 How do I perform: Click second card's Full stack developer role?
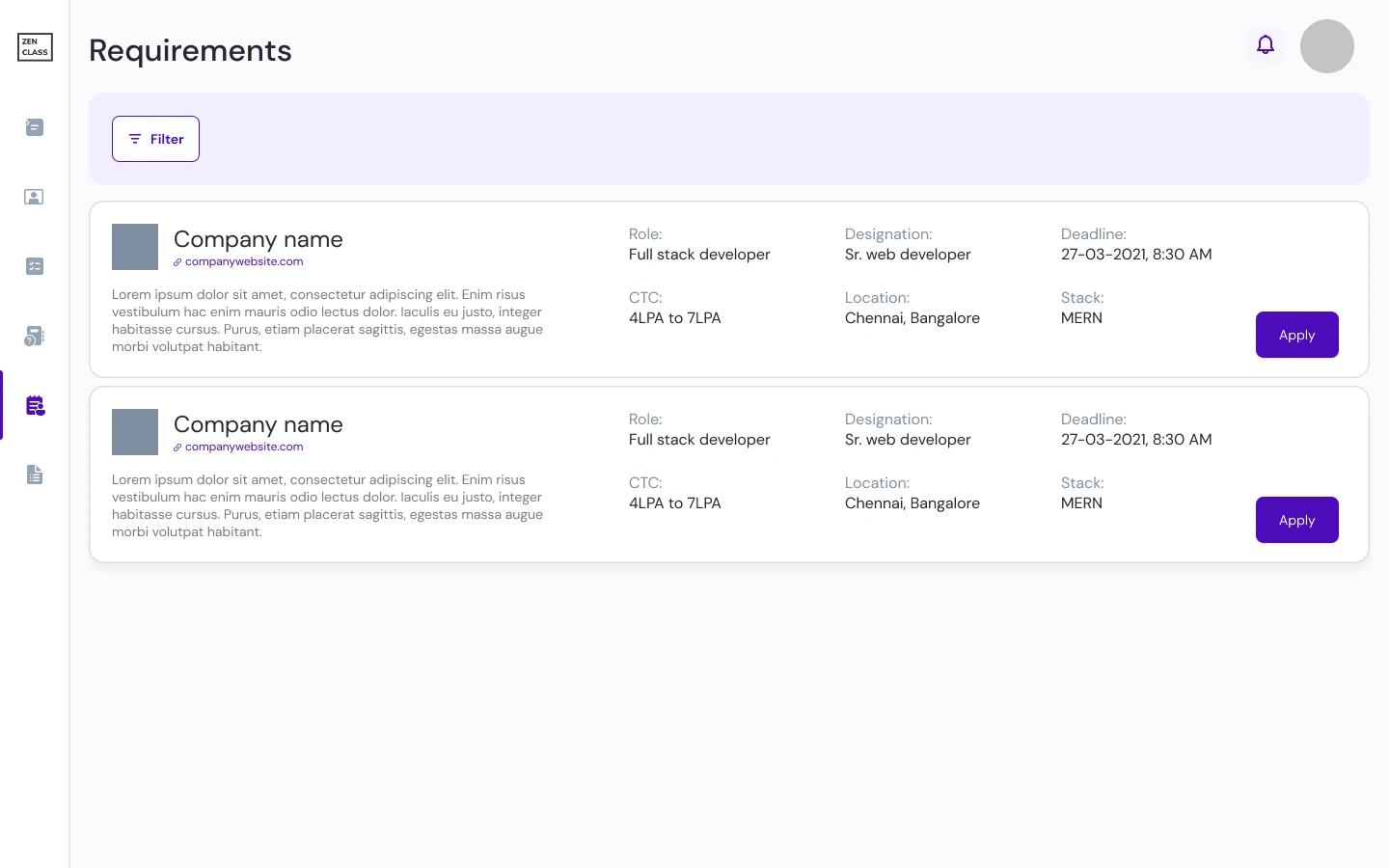click(x=699, y=440)
